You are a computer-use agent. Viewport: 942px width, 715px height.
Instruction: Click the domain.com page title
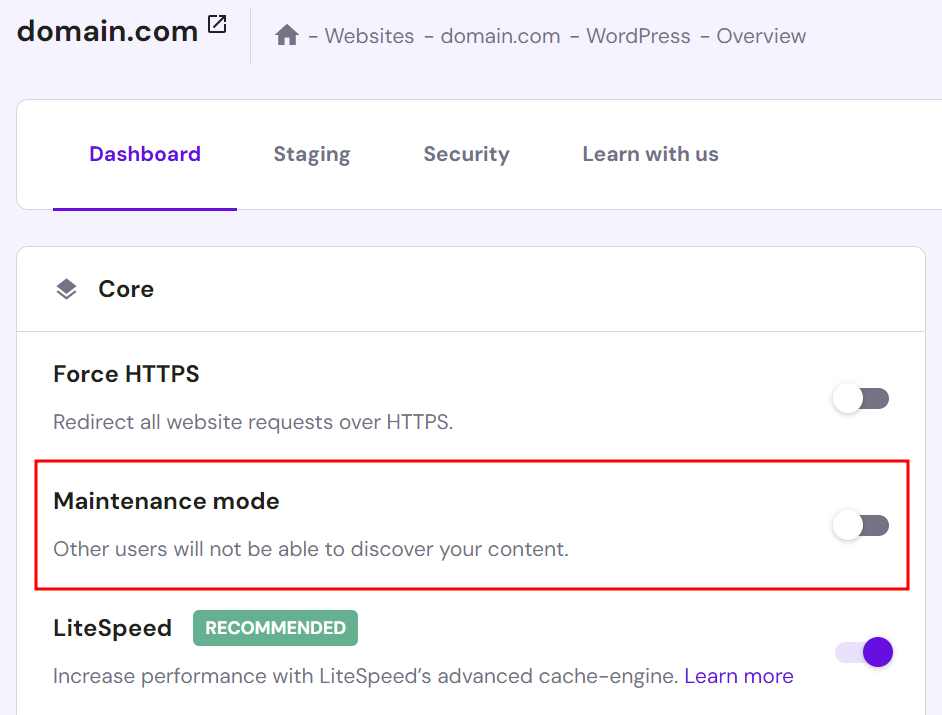pyautogui.click(x=107, y=31)
